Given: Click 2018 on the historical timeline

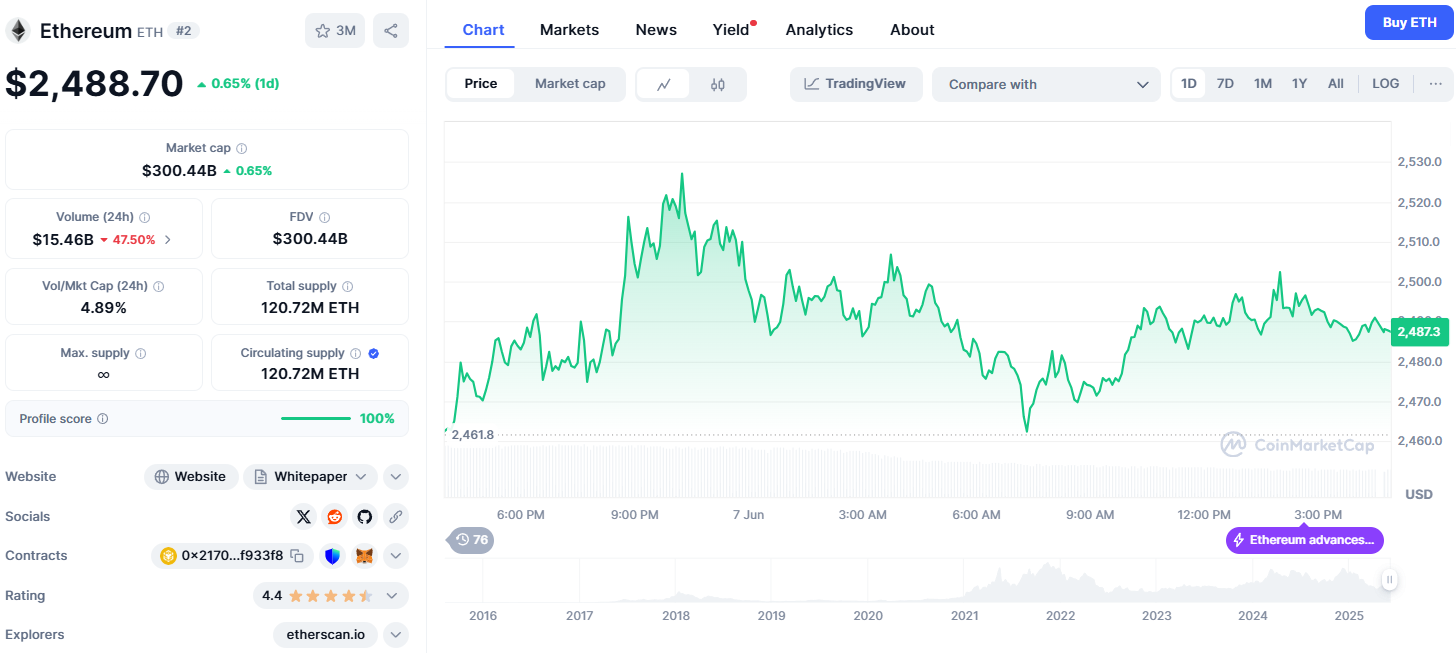Looking at the screenshot, I should [x=676, y=616].
